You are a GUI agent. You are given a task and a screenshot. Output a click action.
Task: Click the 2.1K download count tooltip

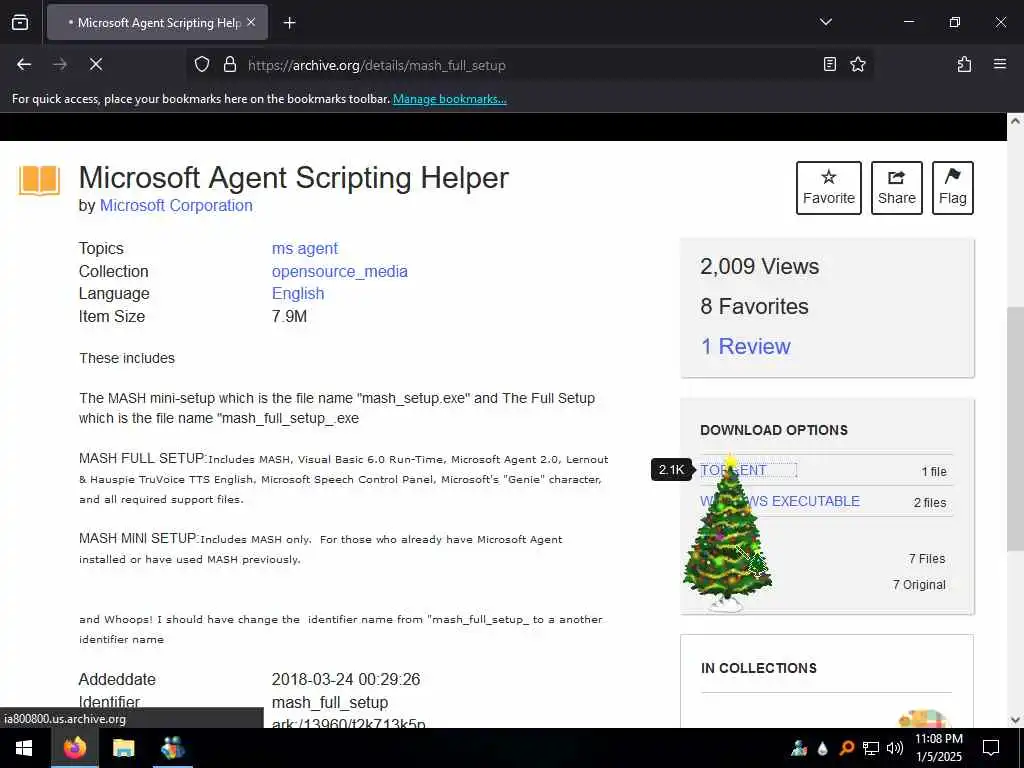click(x=671, y=470)
